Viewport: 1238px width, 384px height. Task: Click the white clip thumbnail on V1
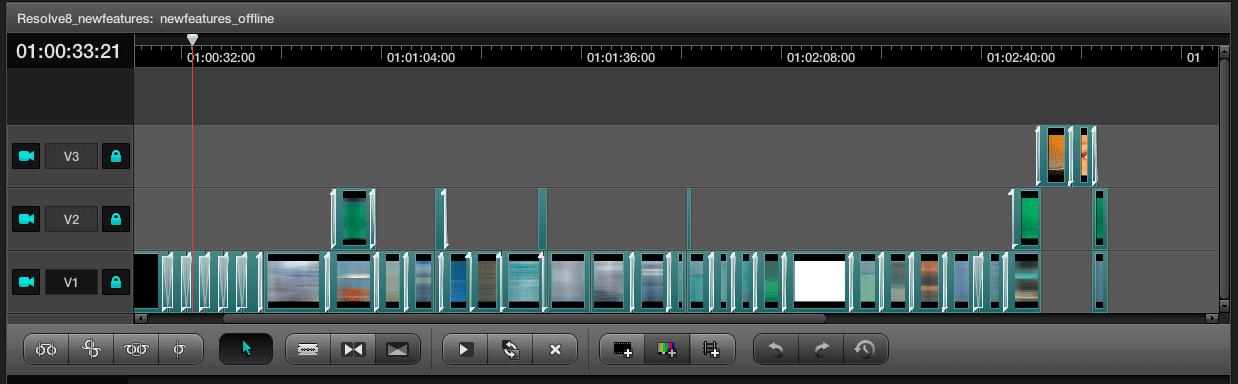click(820, 282)
